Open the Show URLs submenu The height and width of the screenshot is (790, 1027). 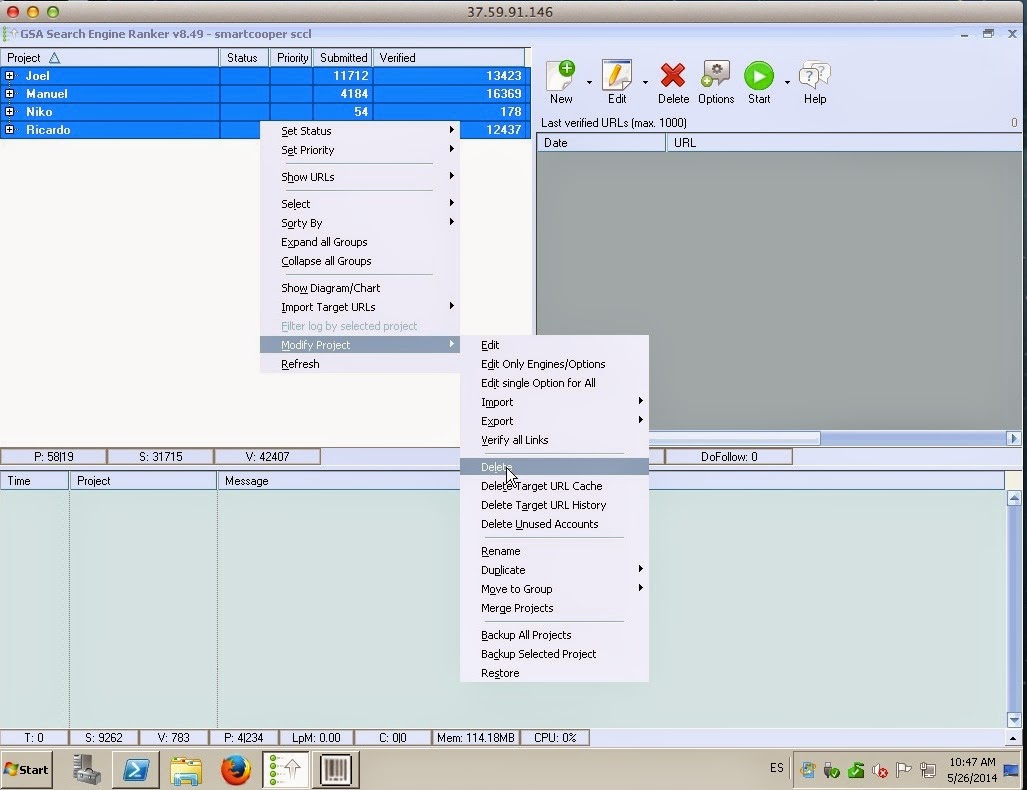coord(360,177)
